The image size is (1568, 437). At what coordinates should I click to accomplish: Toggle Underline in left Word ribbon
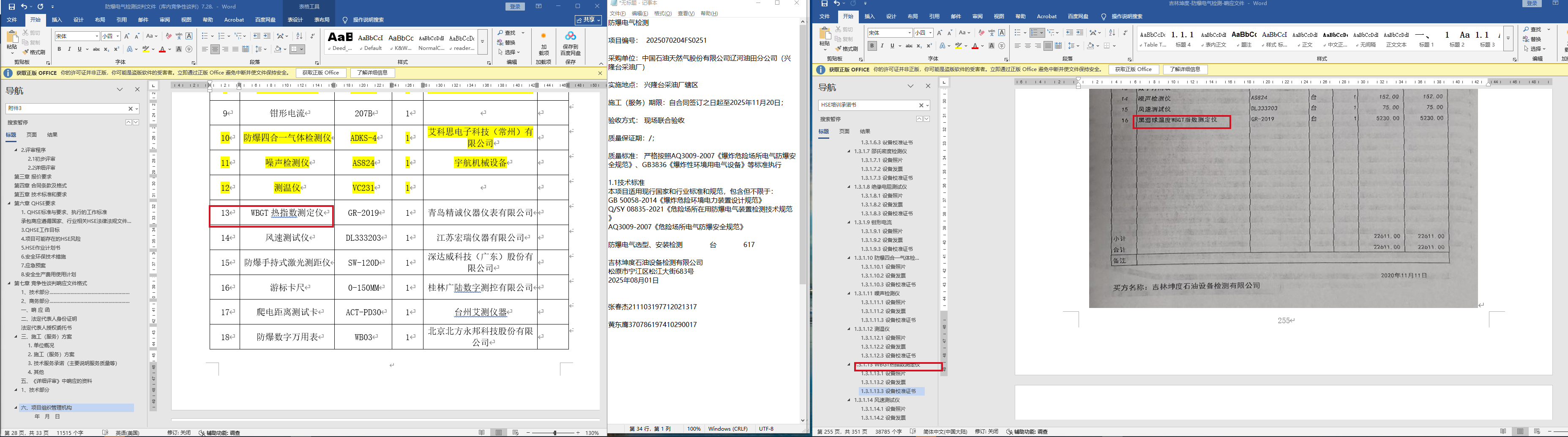point(80,49)
